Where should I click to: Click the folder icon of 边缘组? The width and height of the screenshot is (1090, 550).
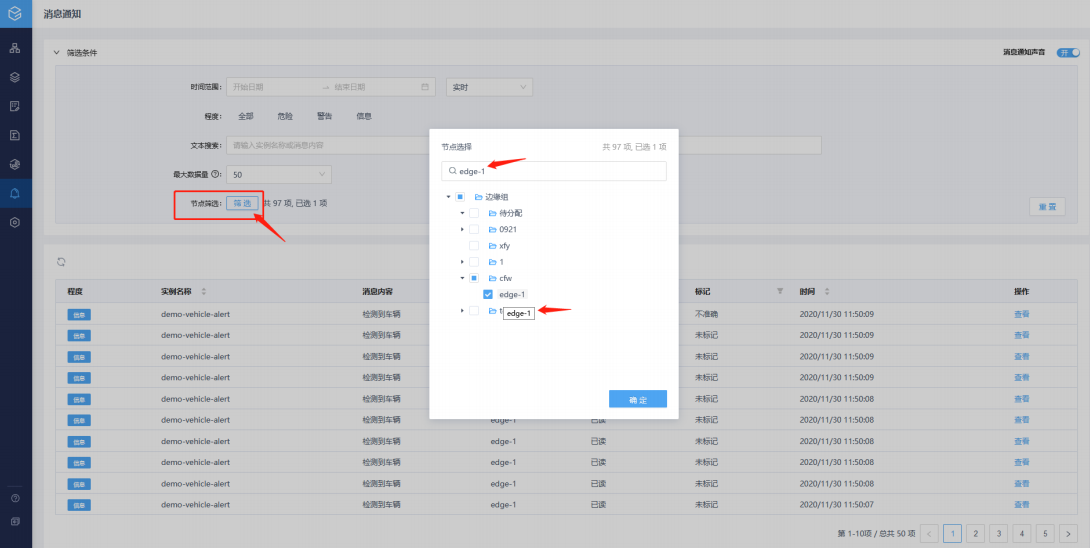pos(478,197)
